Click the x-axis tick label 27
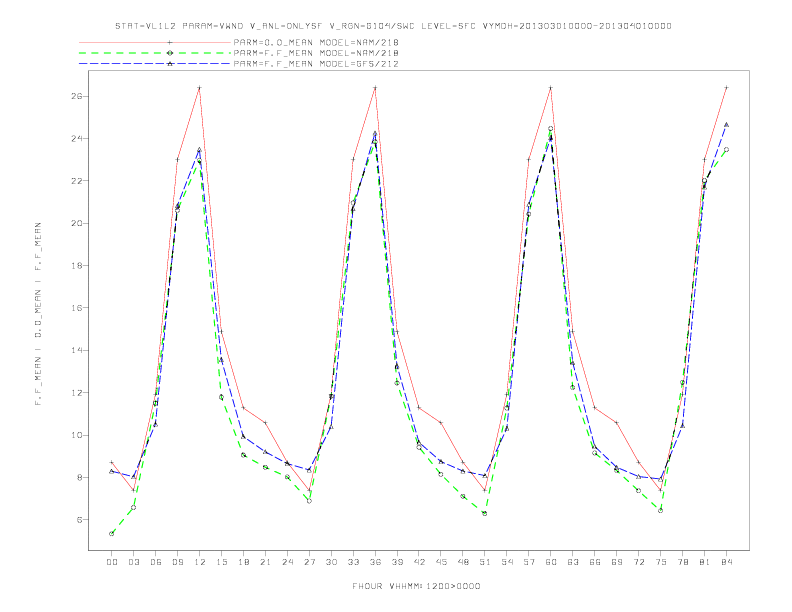 click(x=309, y=562)
